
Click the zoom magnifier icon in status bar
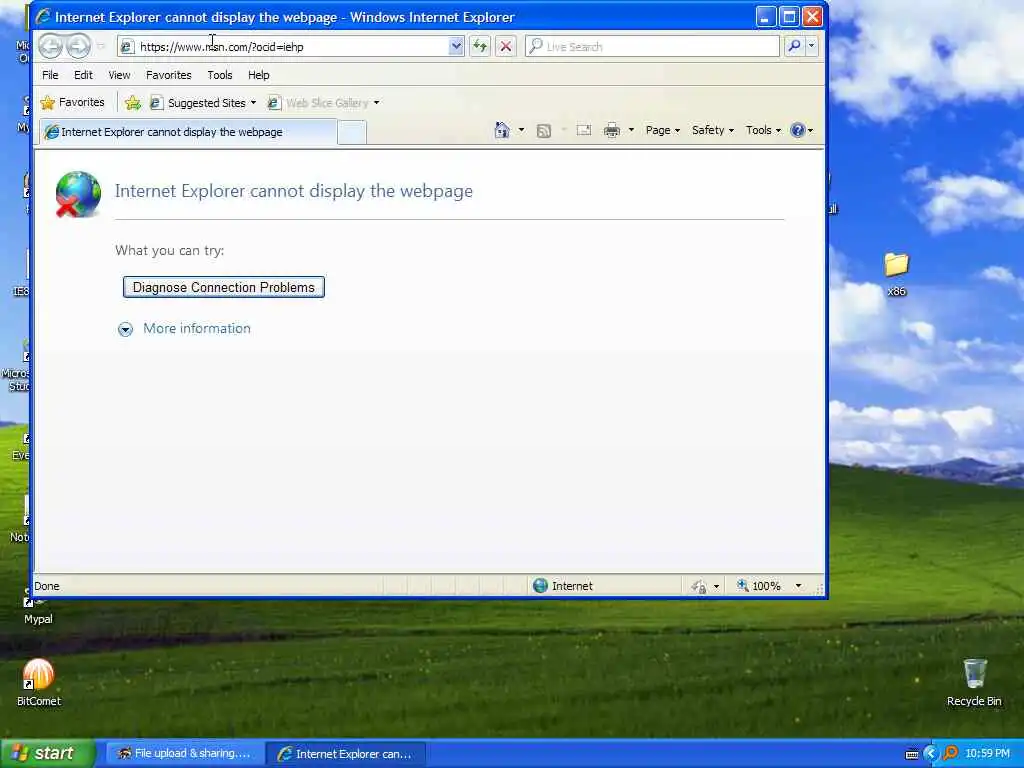pyautogui.click(x=743, y=586)
